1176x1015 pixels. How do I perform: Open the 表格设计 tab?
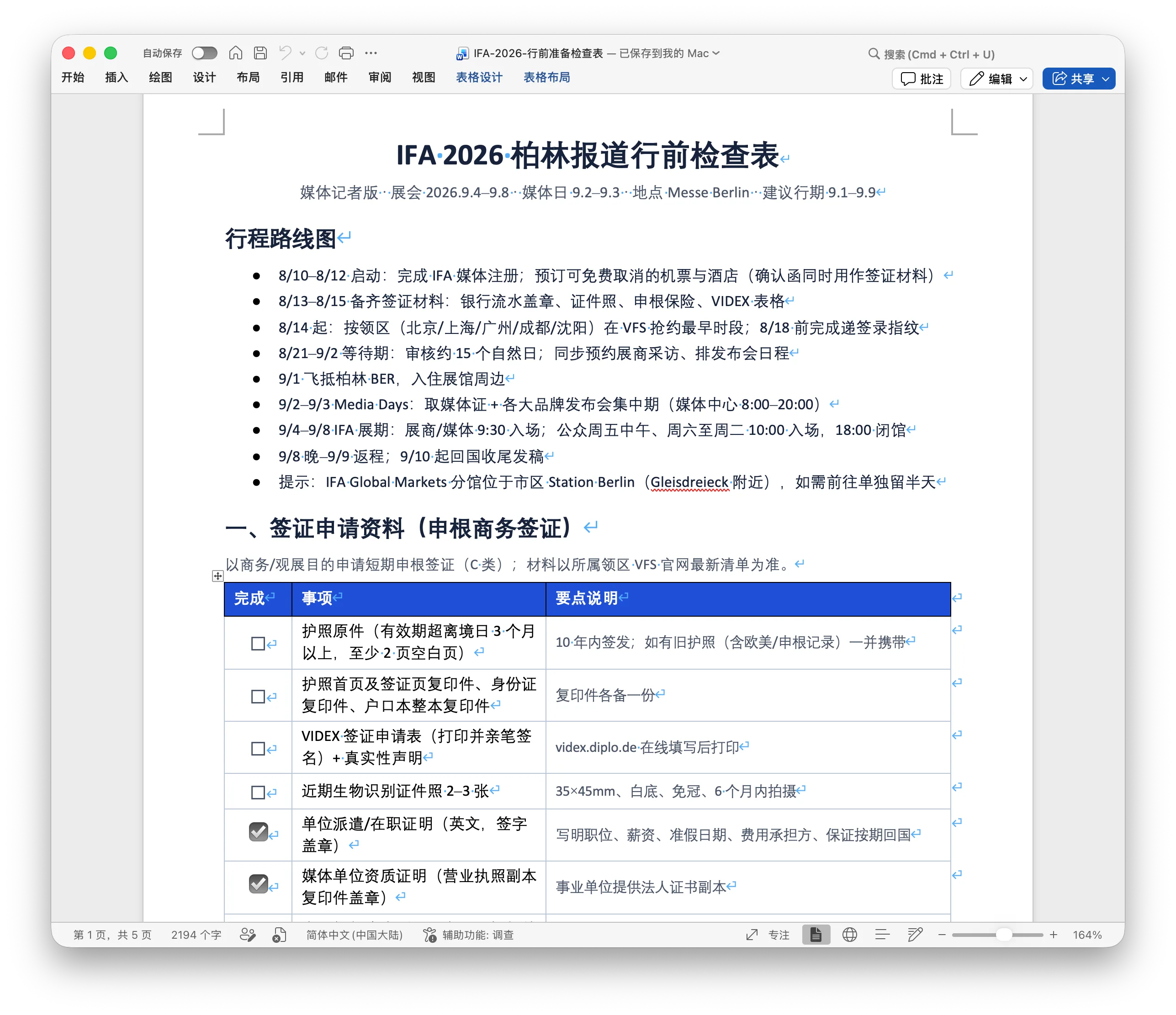479,77
